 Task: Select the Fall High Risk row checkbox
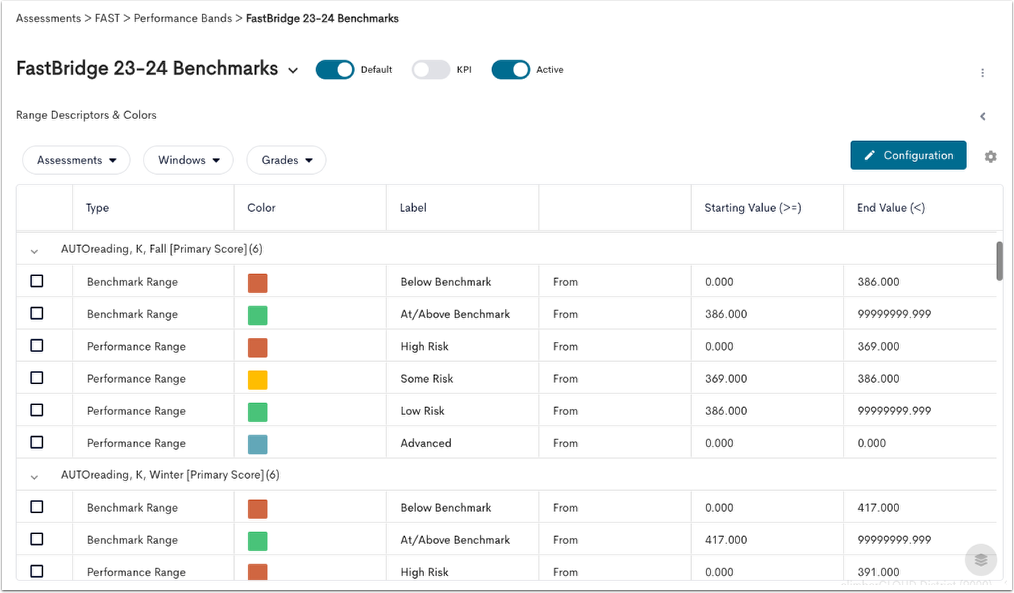pyautogui.click(x=37, y=346)
